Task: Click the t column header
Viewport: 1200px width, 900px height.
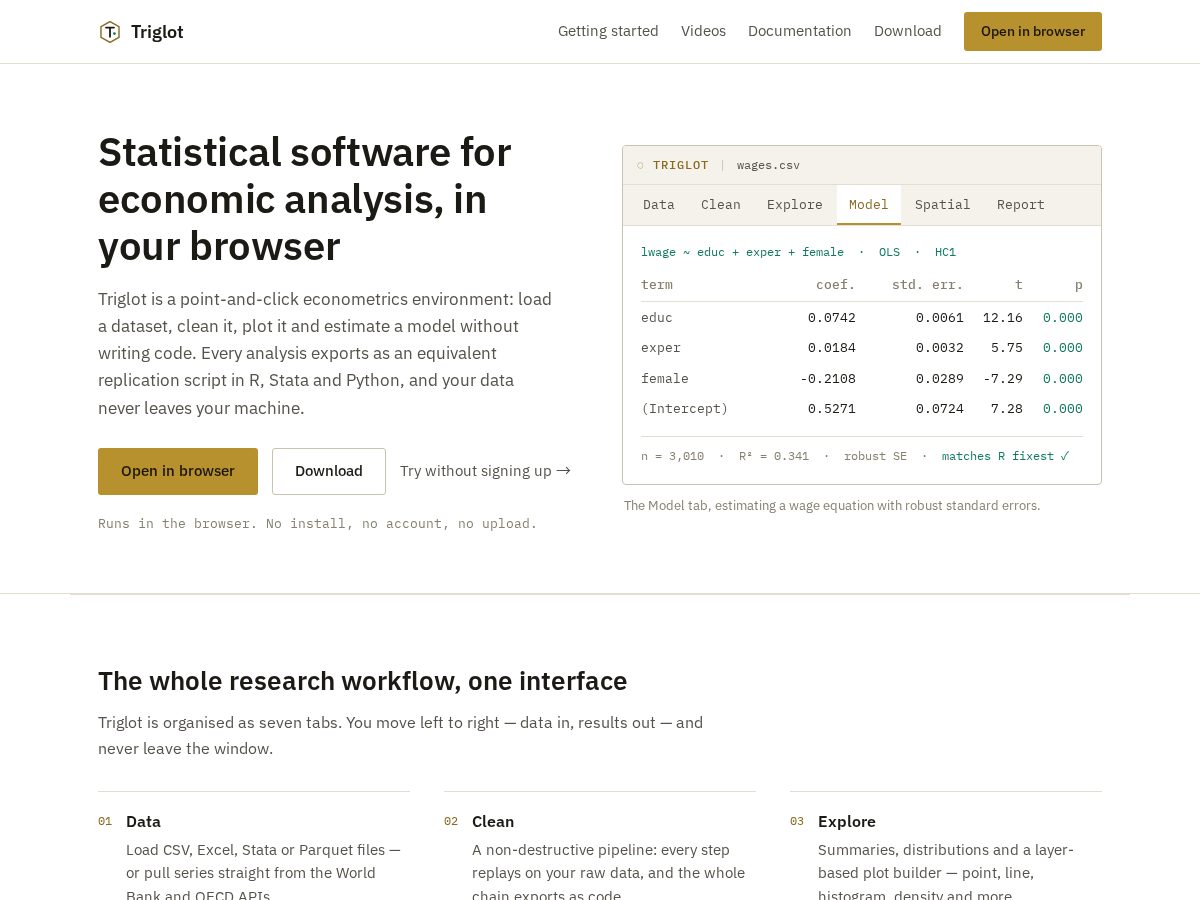Action: 1019,285
